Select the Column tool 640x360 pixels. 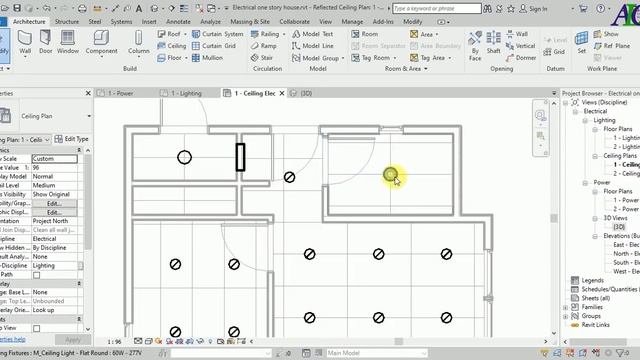coord(139,42)
